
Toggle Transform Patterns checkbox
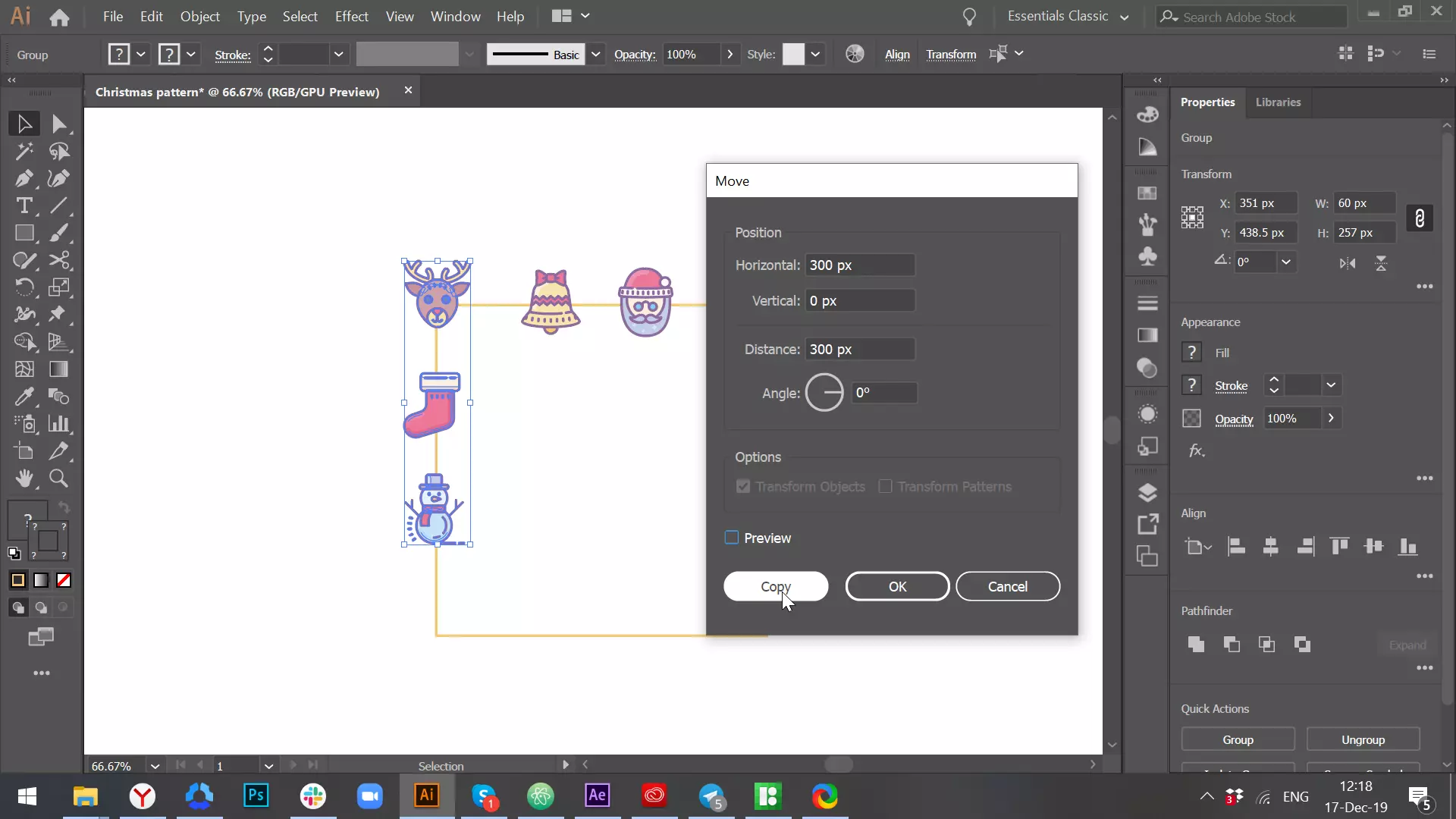[x=885, y=486]
